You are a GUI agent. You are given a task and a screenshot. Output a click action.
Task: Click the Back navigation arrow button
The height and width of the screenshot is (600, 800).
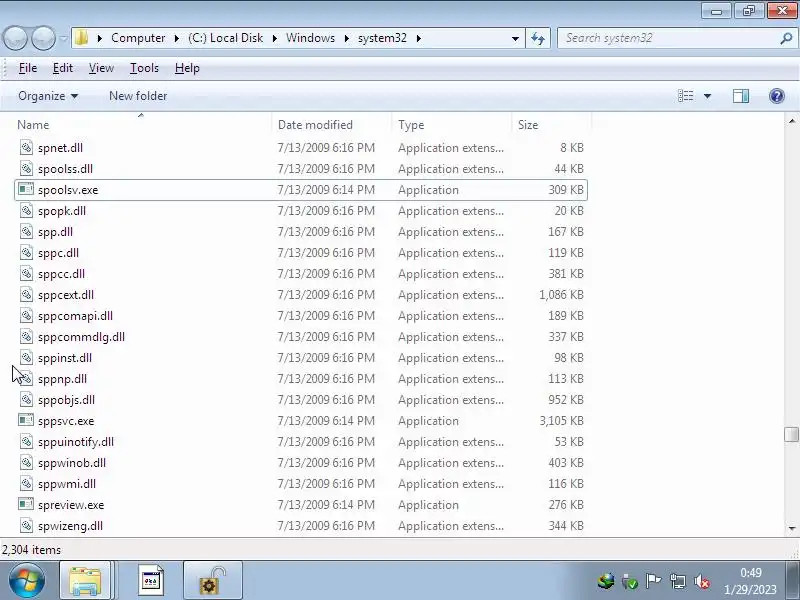15,38
